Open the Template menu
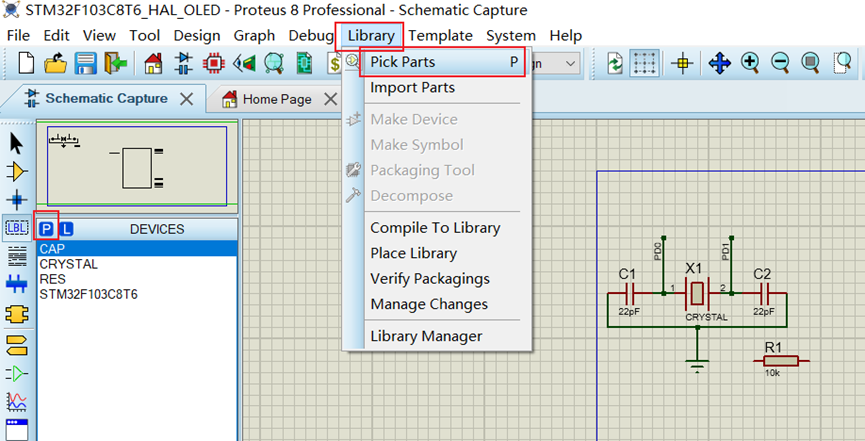The image size is (865, 441). [x=440, y=36]
